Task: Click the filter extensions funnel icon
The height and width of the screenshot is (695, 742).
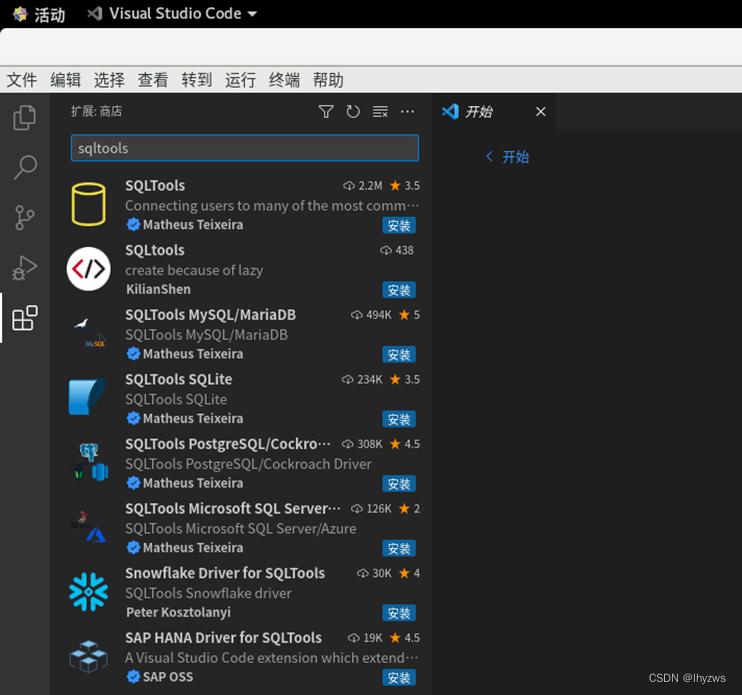Action: pyautogui.click(x=326, y=112)
